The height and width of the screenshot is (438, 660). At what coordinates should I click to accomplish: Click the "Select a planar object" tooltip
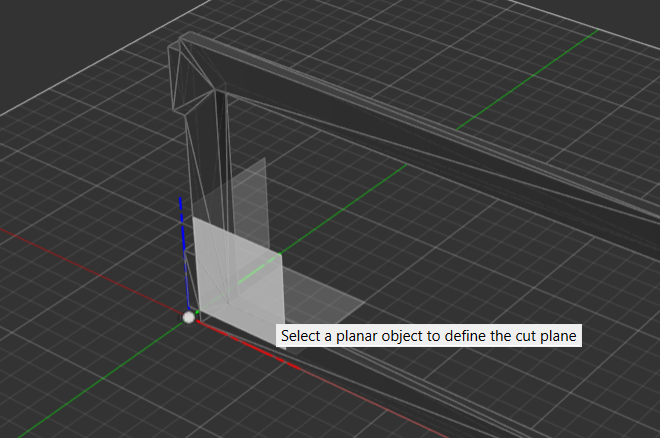pyautogui.click(x=428, y=336)
